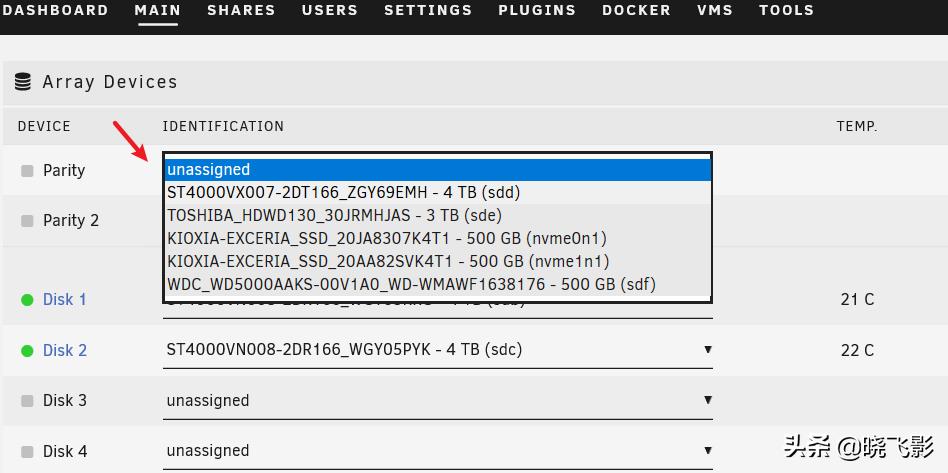Image resolution: width=948 pixels, height=473 pixels.
Task: Click the grey status indicator for Parity
Action: coord(27,171)
